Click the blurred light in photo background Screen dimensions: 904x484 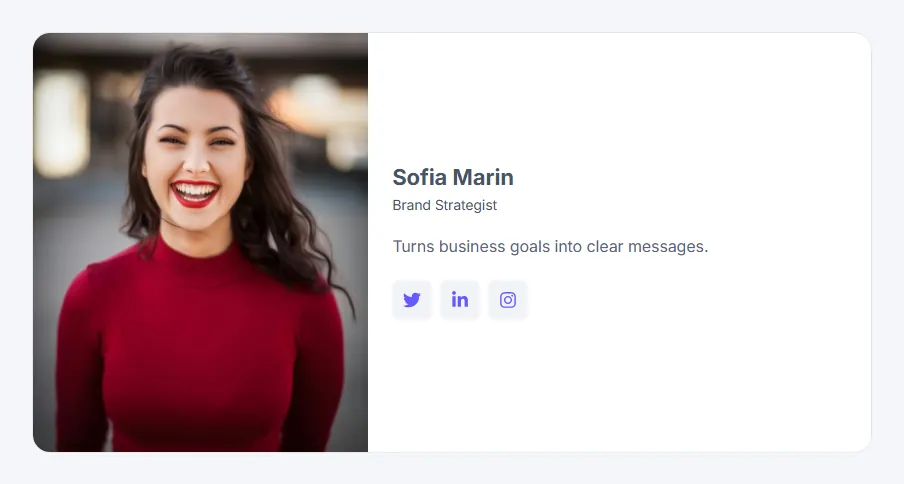click(61, 122)
